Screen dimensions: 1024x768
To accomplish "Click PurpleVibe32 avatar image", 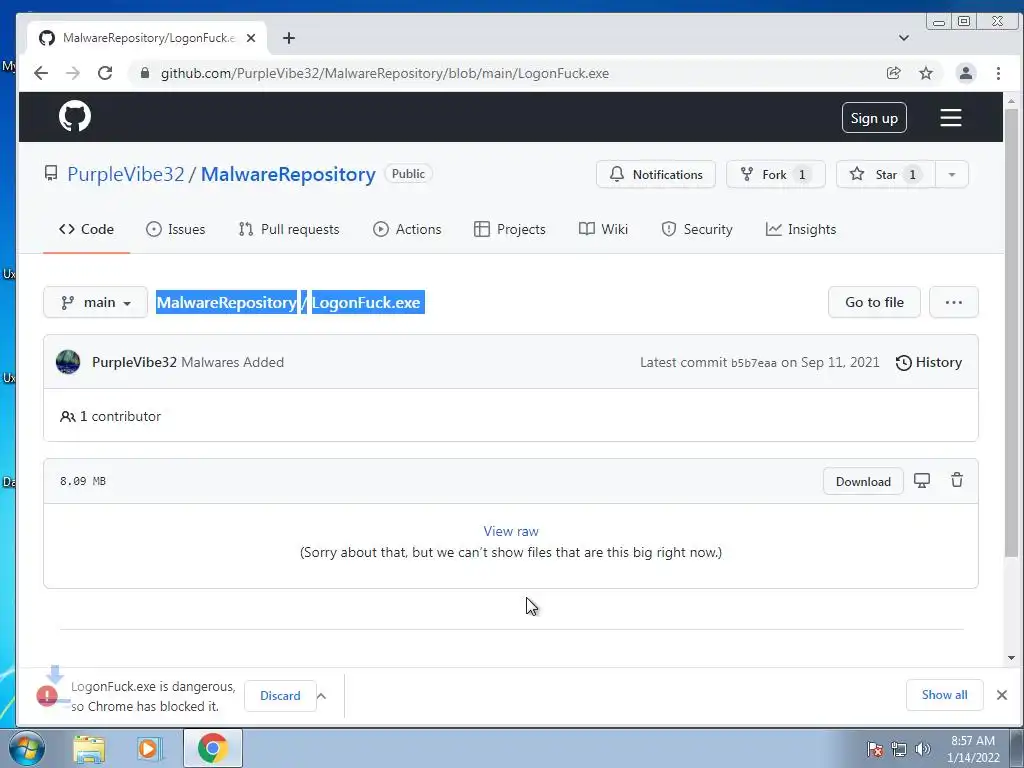I will tap(68, 362).
